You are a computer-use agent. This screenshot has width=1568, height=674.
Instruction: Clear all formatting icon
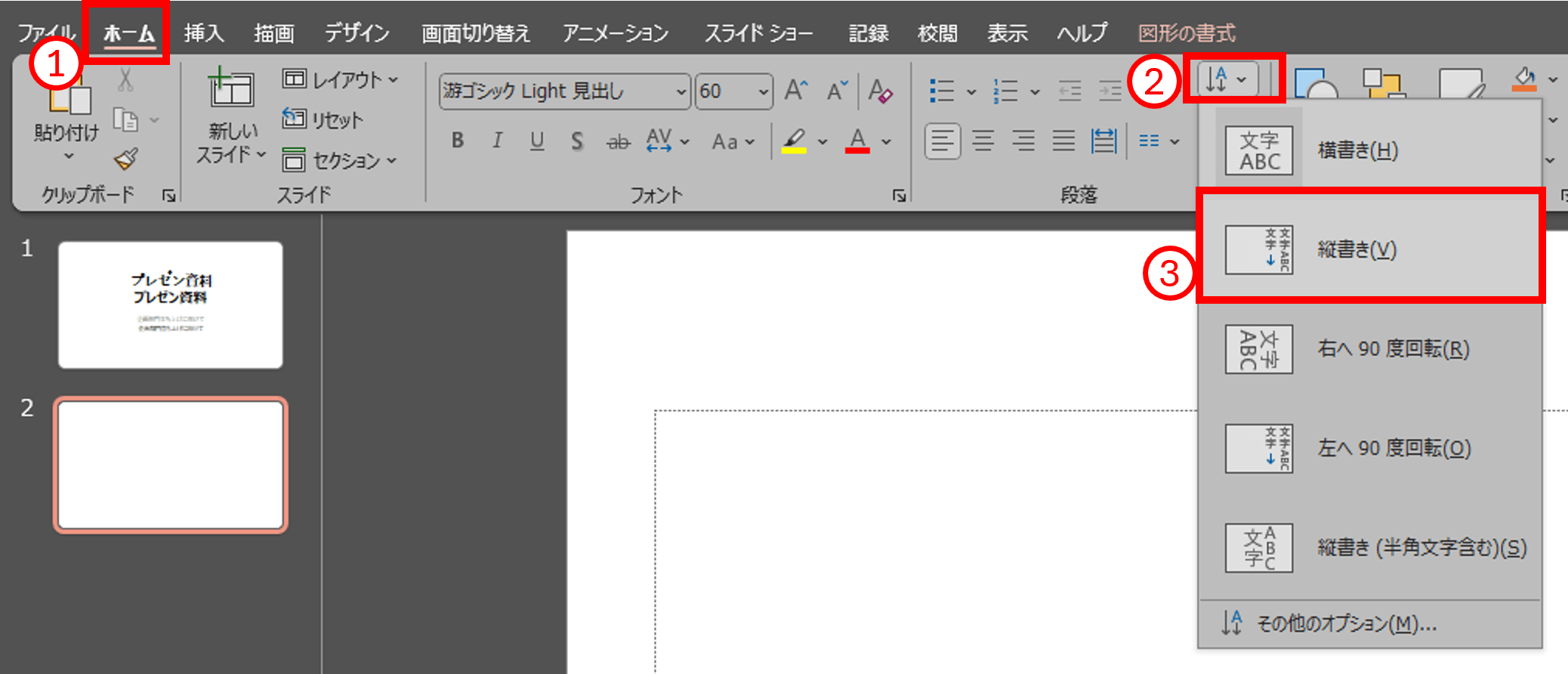pos(880,91)
